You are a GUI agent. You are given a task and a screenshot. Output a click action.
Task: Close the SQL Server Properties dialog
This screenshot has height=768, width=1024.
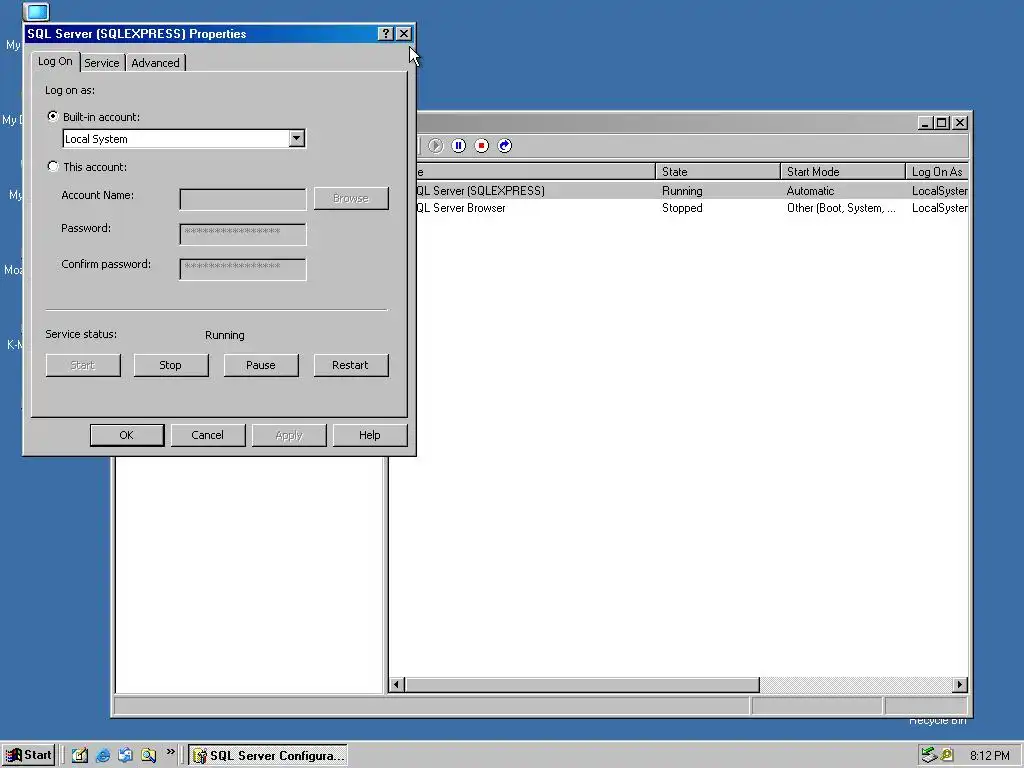(x=404, y=34)
